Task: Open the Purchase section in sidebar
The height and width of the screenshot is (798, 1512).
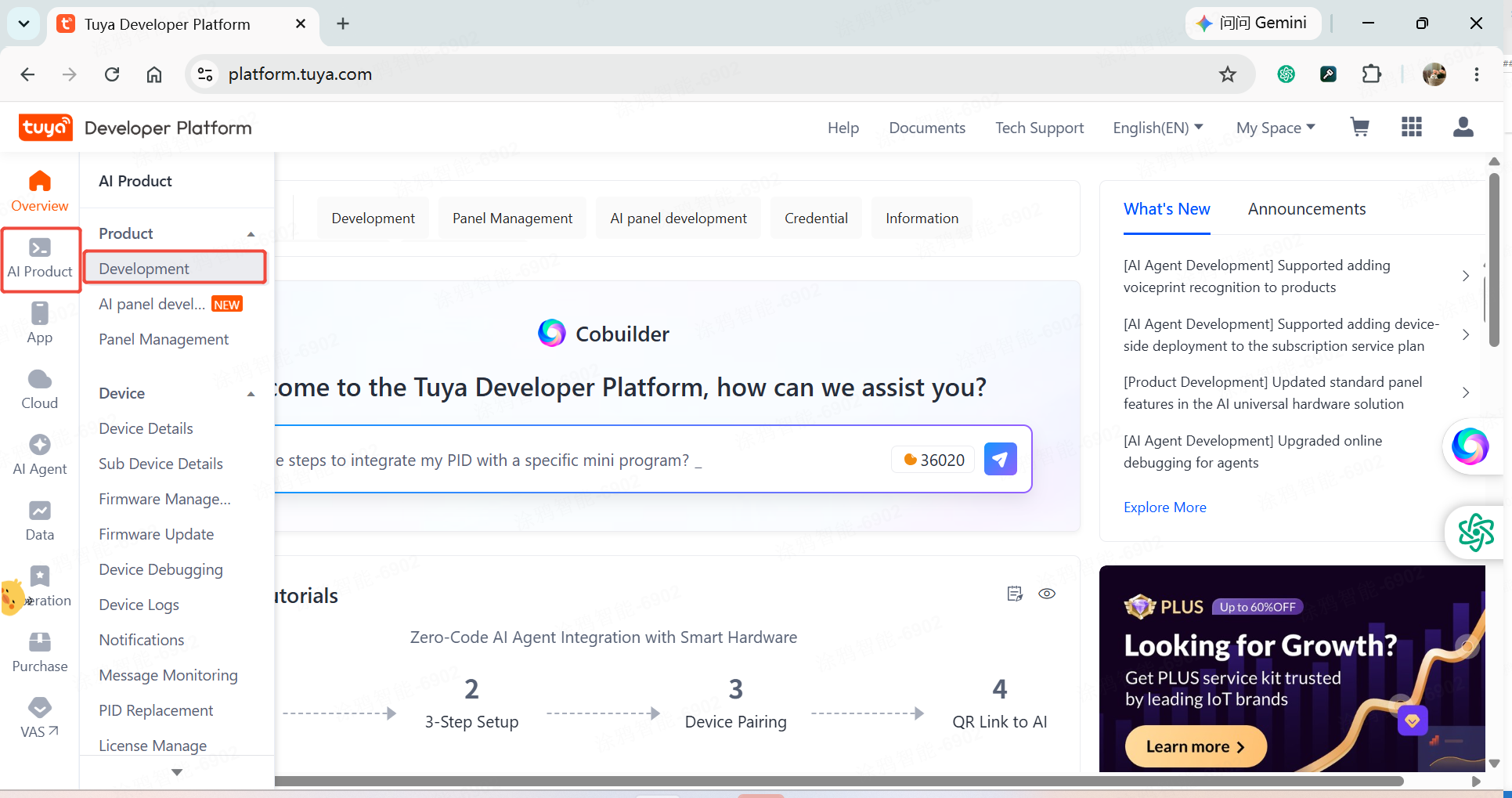Action: pyautogui.click(x=39, y=652)
